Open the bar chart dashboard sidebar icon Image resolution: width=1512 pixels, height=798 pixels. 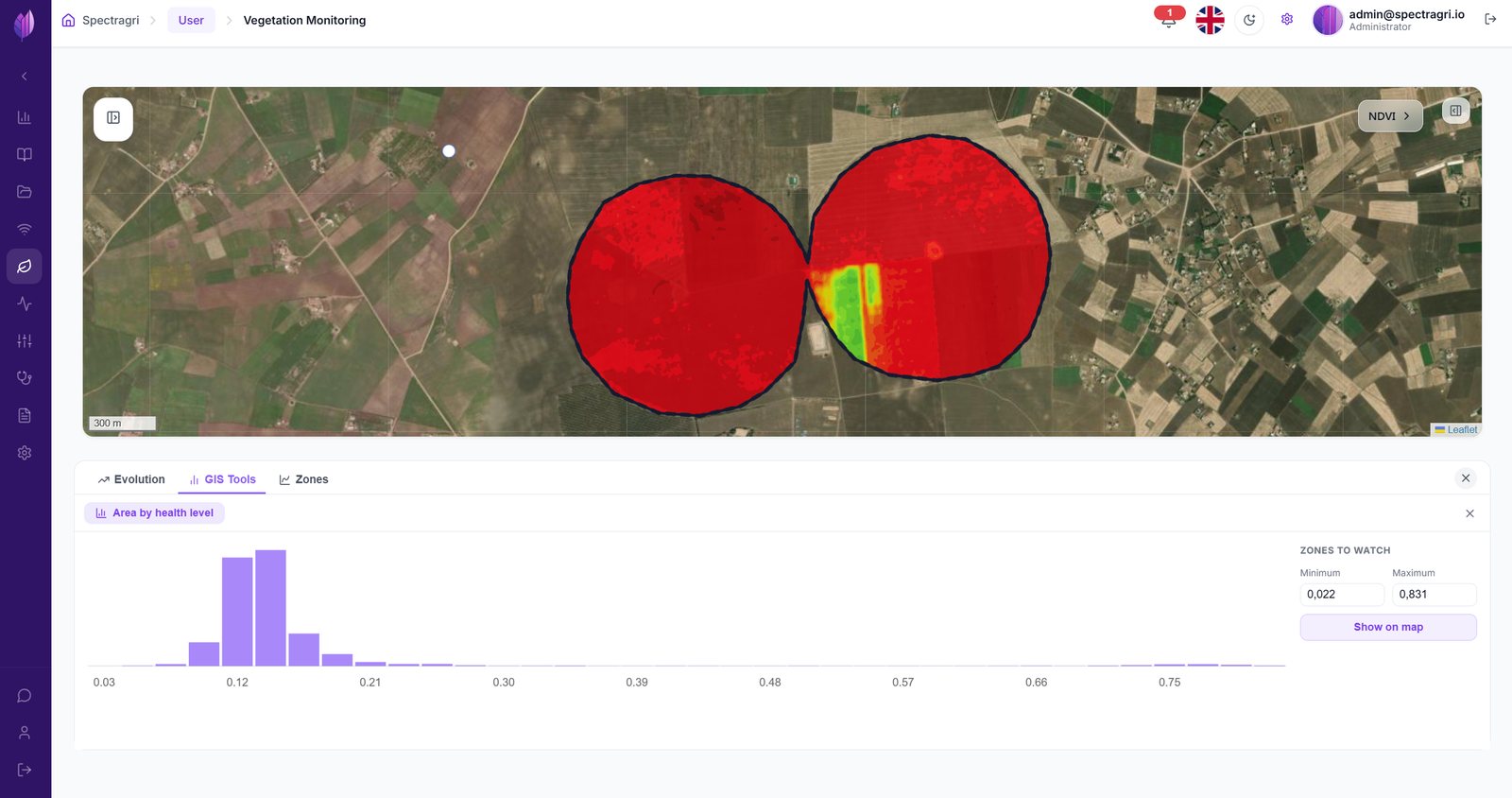25,117
